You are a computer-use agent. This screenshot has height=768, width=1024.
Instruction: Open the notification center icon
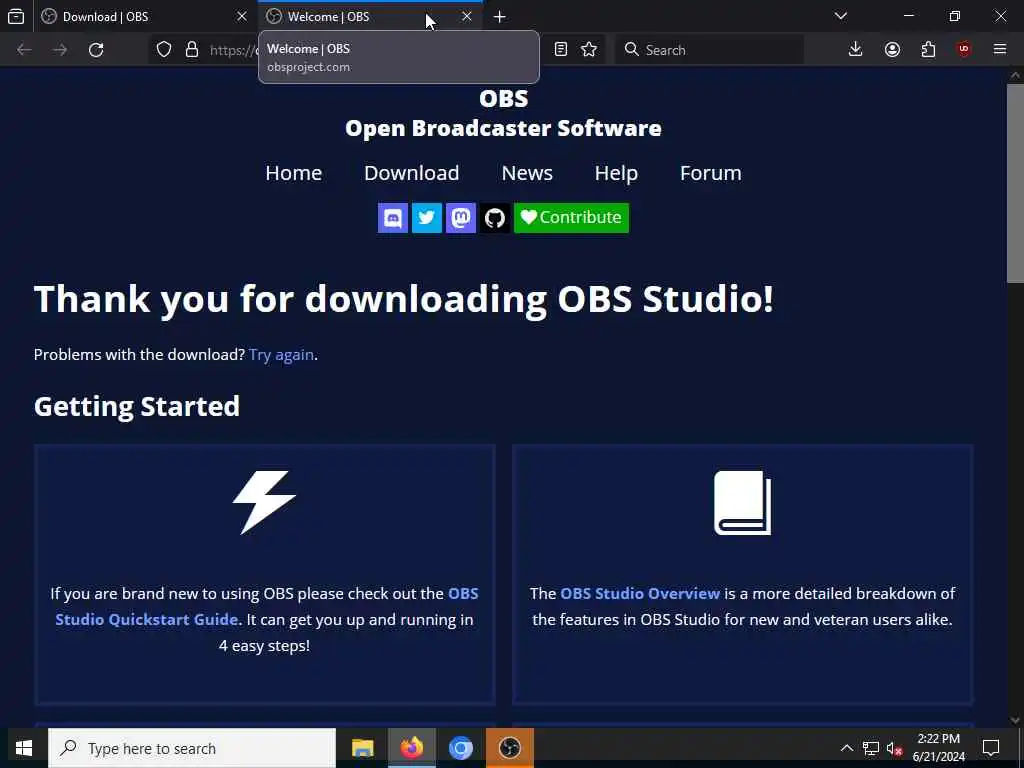(x=991, y=748)
